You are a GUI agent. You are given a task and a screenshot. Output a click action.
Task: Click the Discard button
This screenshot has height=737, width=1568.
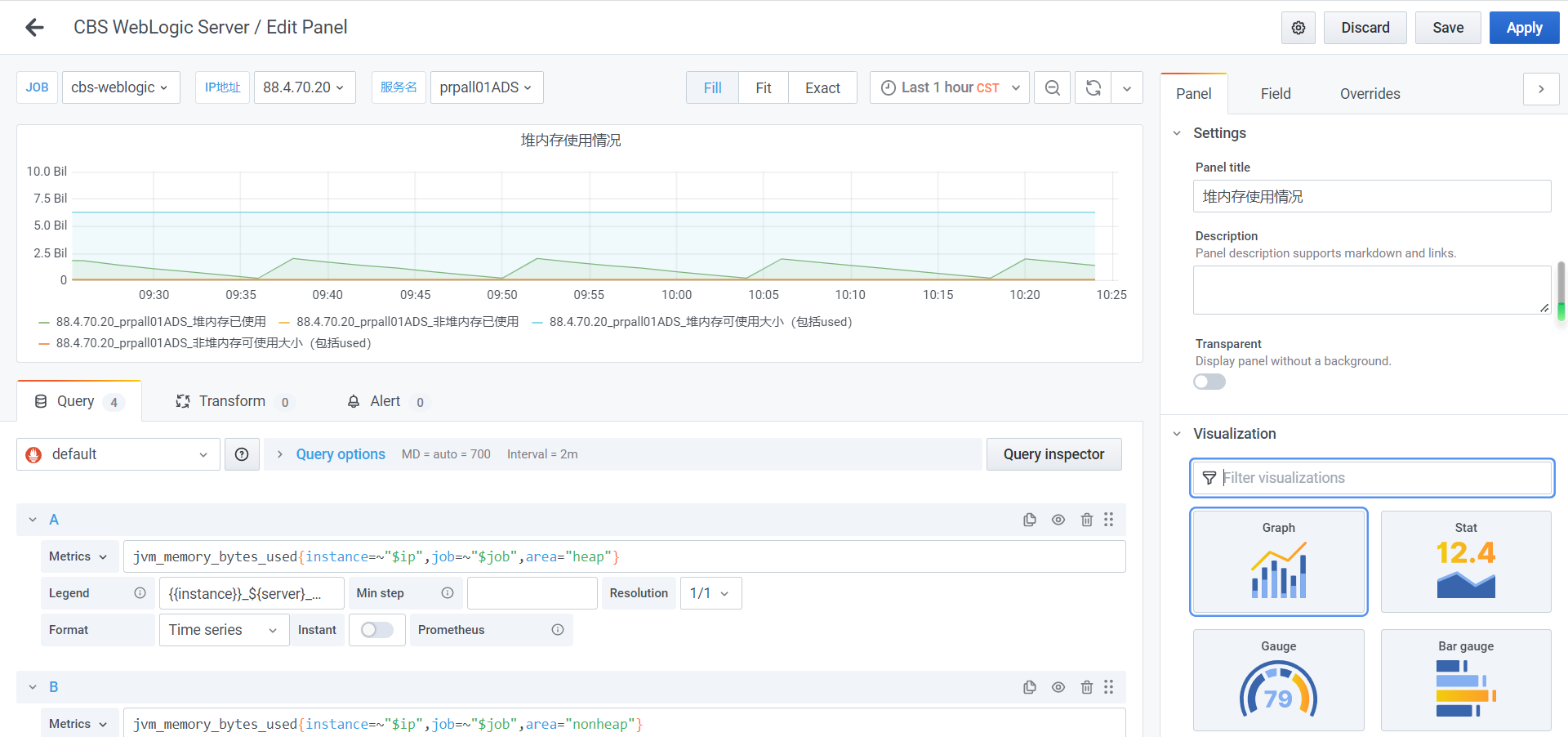point(1365,28)
